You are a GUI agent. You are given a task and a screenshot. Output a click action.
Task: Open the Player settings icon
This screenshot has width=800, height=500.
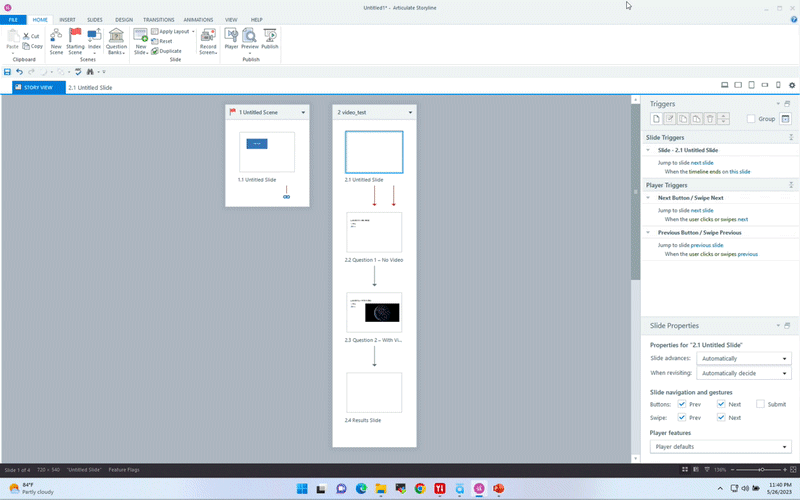(231, 36)
